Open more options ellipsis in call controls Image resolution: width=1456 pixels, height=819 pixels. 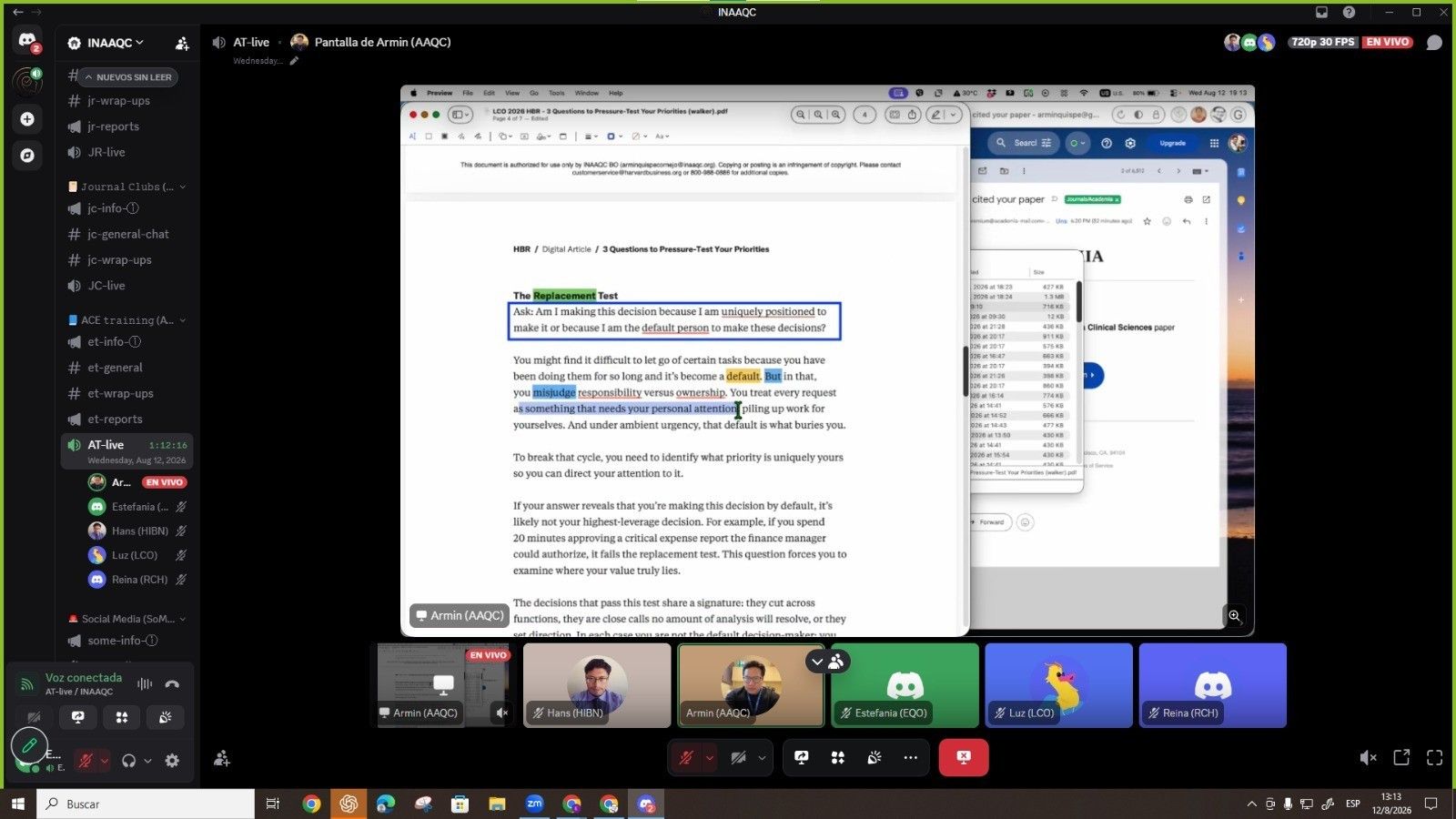coord(911,757)
